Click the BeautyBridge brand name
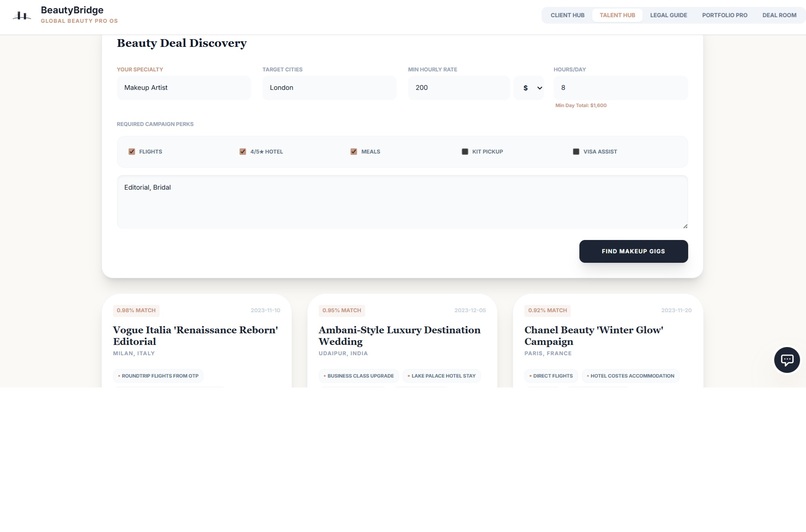 tap(72, 10)
